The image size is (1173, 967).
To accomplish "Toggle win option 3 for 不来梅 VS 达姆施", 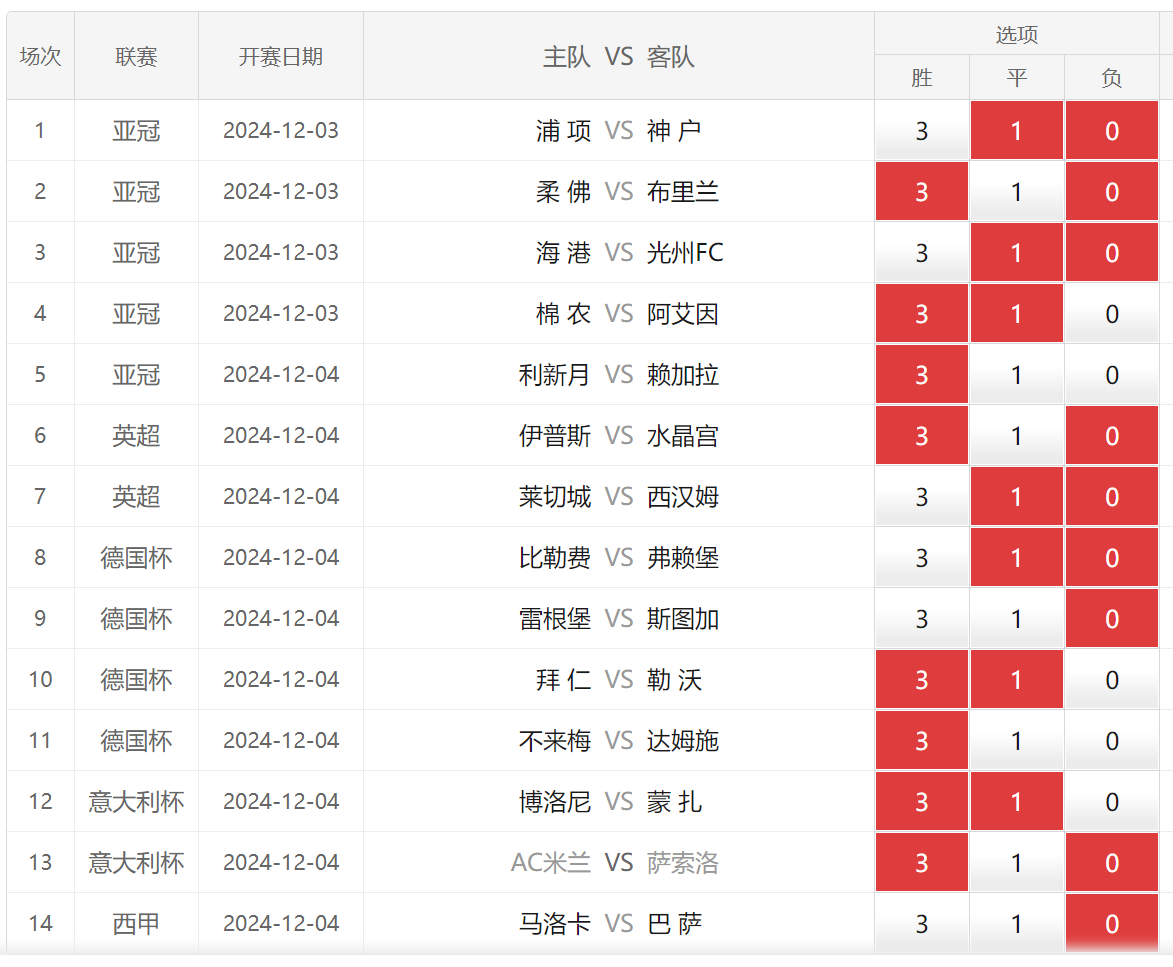I will click(x=922, y=740).
